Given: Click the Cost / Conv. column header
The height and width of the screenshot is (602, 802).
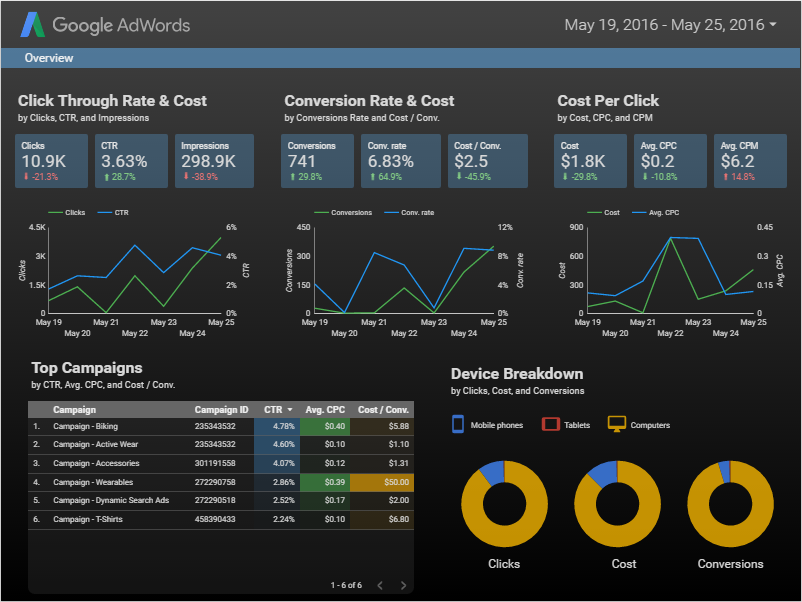Looking at the screenshot, I should pyautogui.click(x=383, y=410).
